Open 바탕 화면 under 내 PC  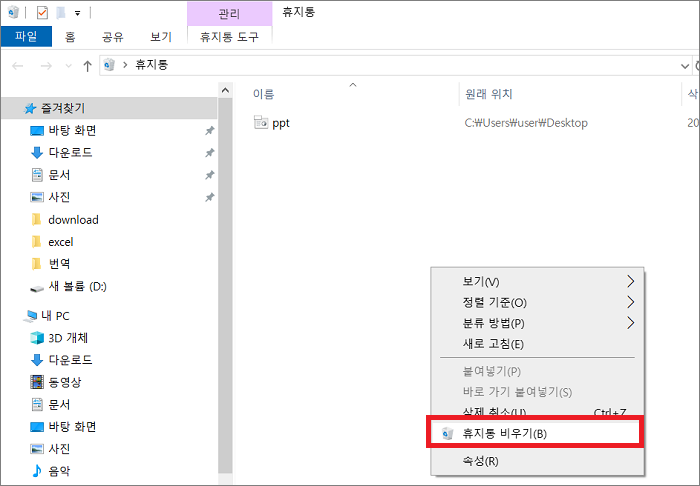pyautogui.click(x=72, y=427)
